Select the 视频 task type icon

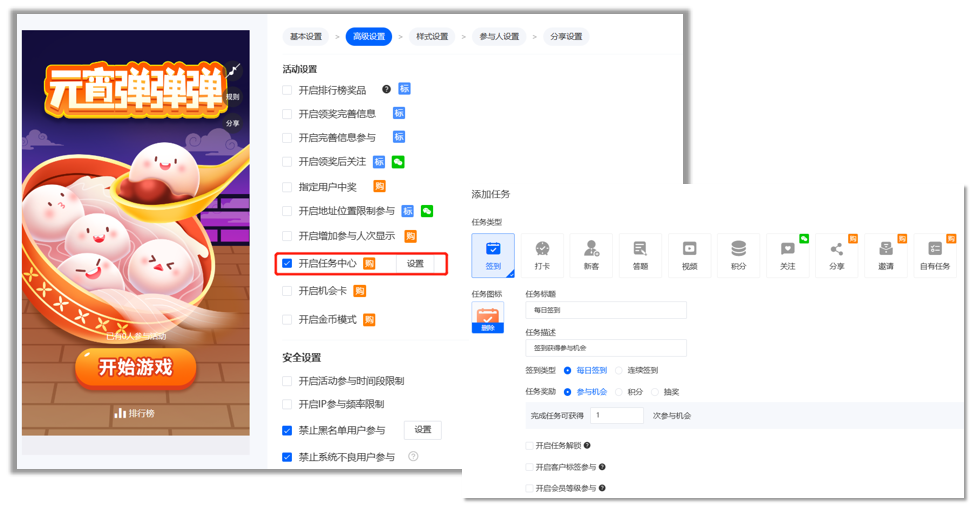coord(690,255)
